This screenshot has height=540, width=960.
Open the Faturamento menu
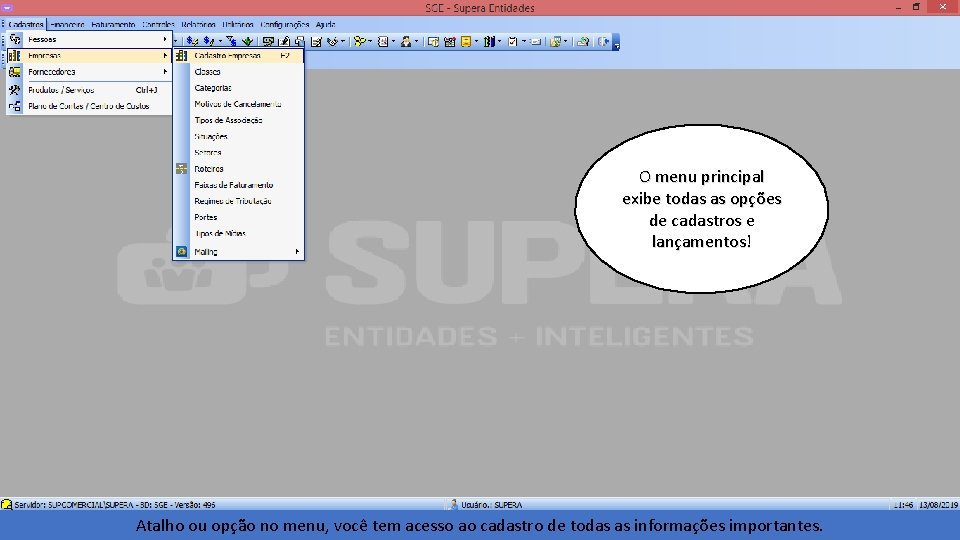click(x=113, y=24)
